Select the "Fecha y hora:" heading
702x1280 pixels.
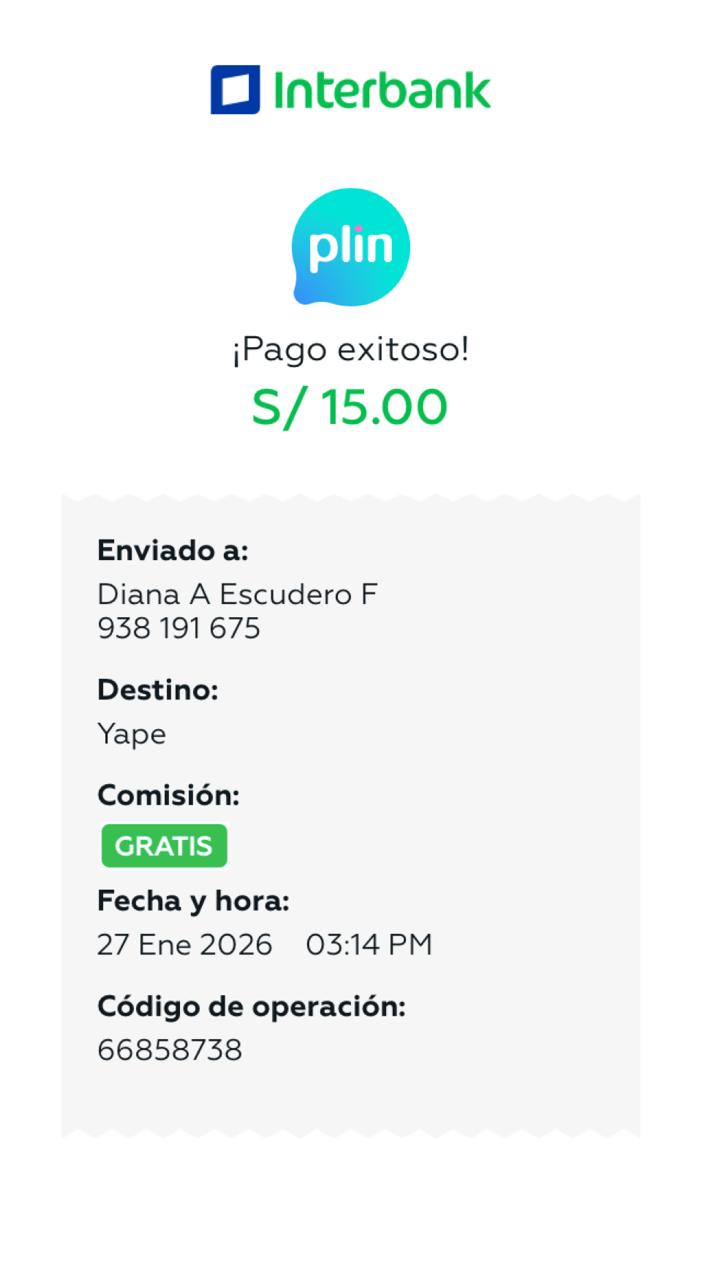tap(193, 901)
